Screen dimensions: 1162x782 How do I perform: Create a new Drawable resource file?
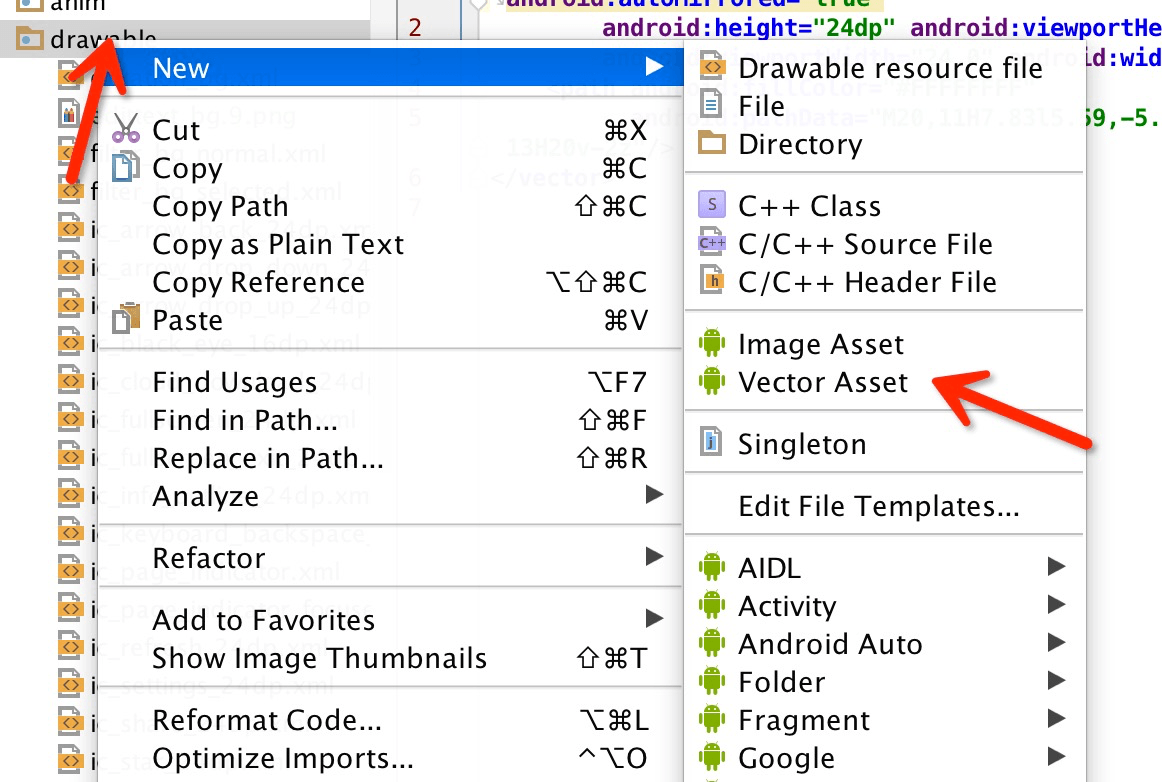point(886,67)
